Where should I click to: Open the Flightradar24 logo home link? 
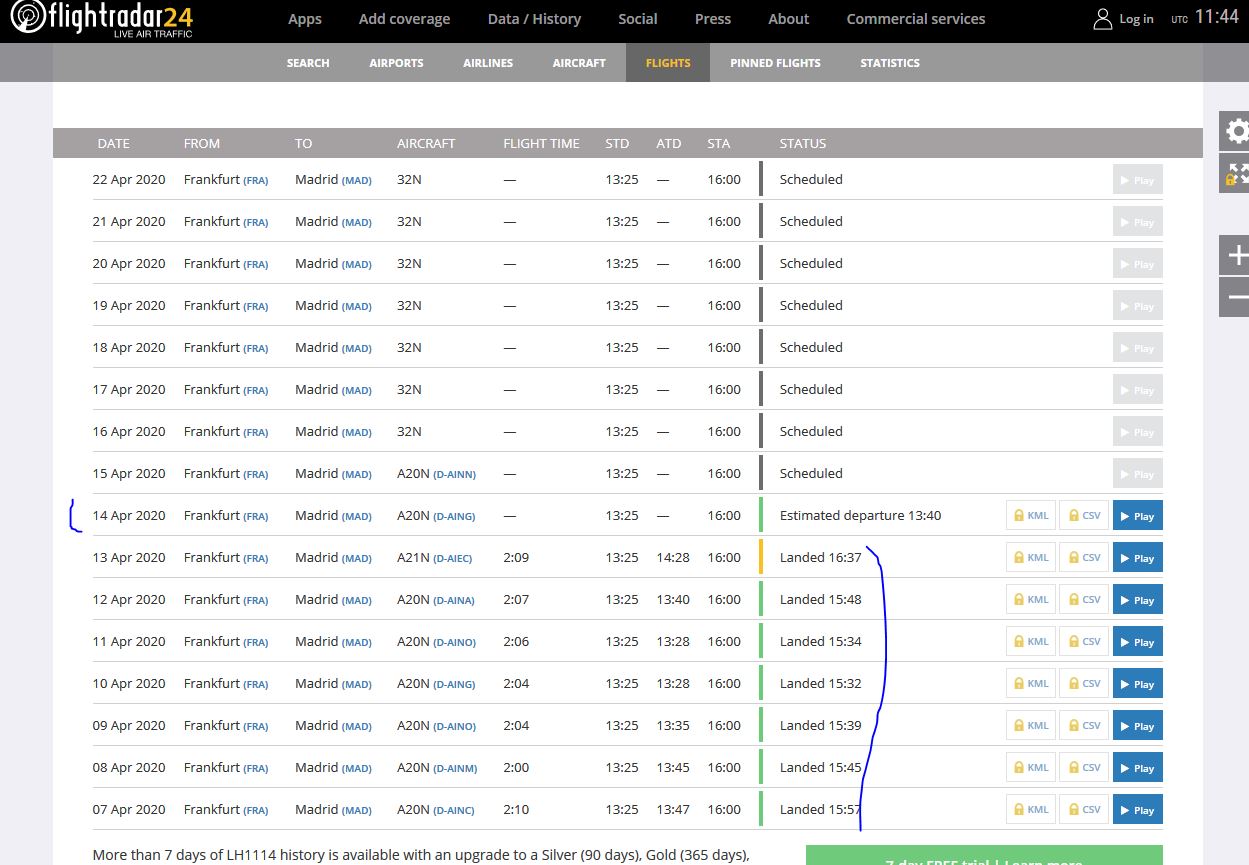pos(101,21)
